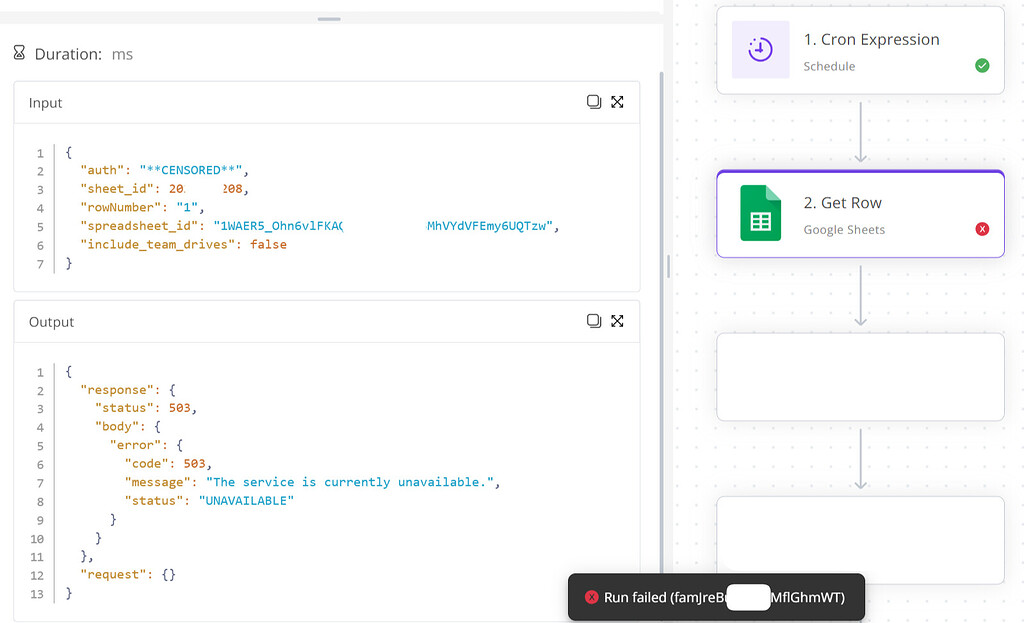Viewport: 1024px width, 623px height.
Task: Click the Google Sheets icon on Get Row
Action: [x=760, y=213]
